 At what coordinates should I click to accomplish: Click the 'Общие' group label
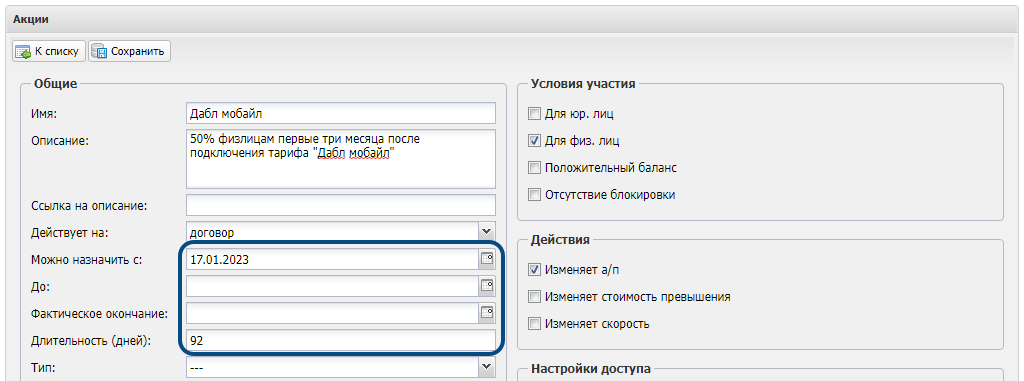click(56, 84)
